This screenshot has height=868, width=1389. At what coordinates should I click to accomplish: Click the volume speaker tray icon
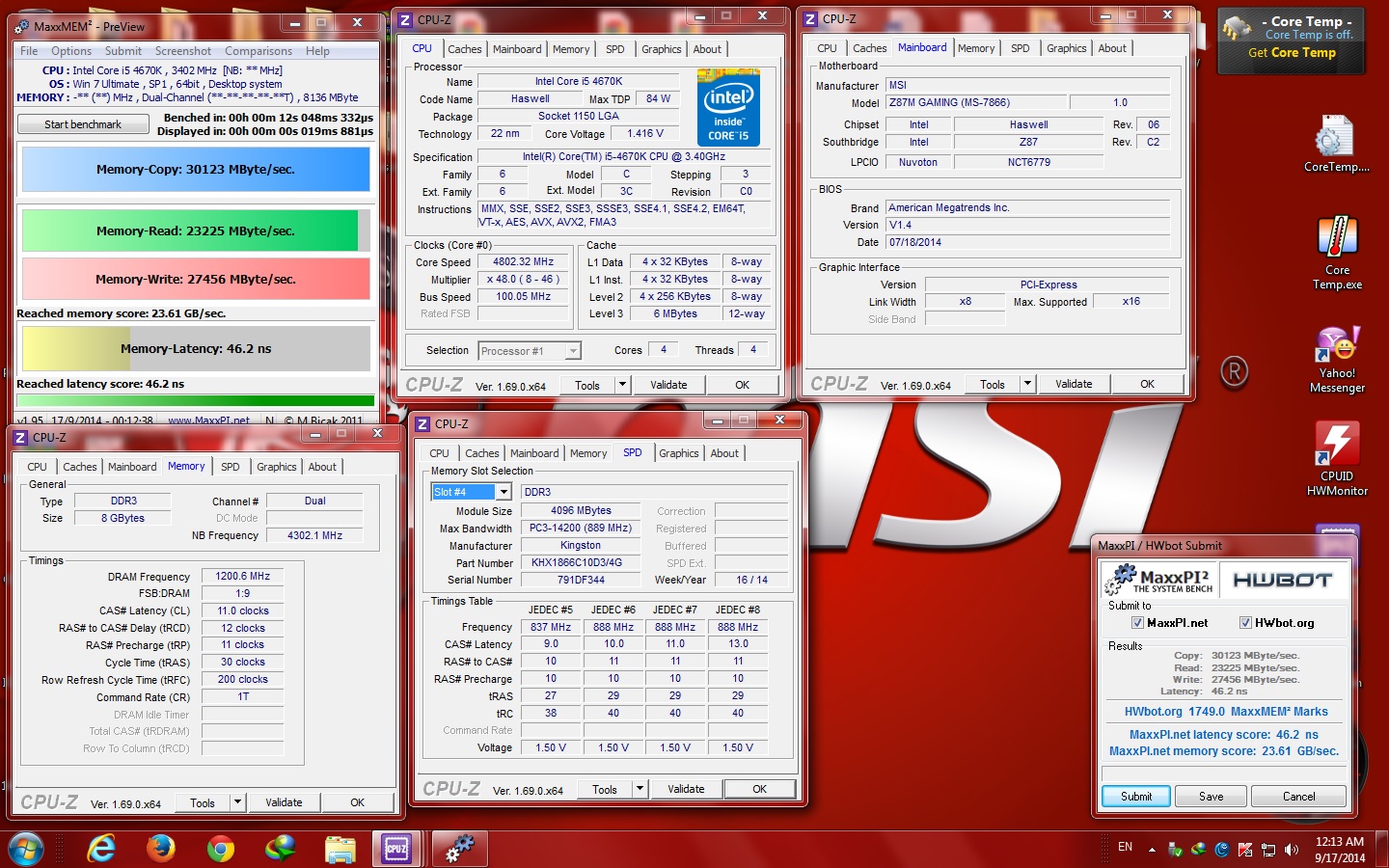tap(1292, 850)
